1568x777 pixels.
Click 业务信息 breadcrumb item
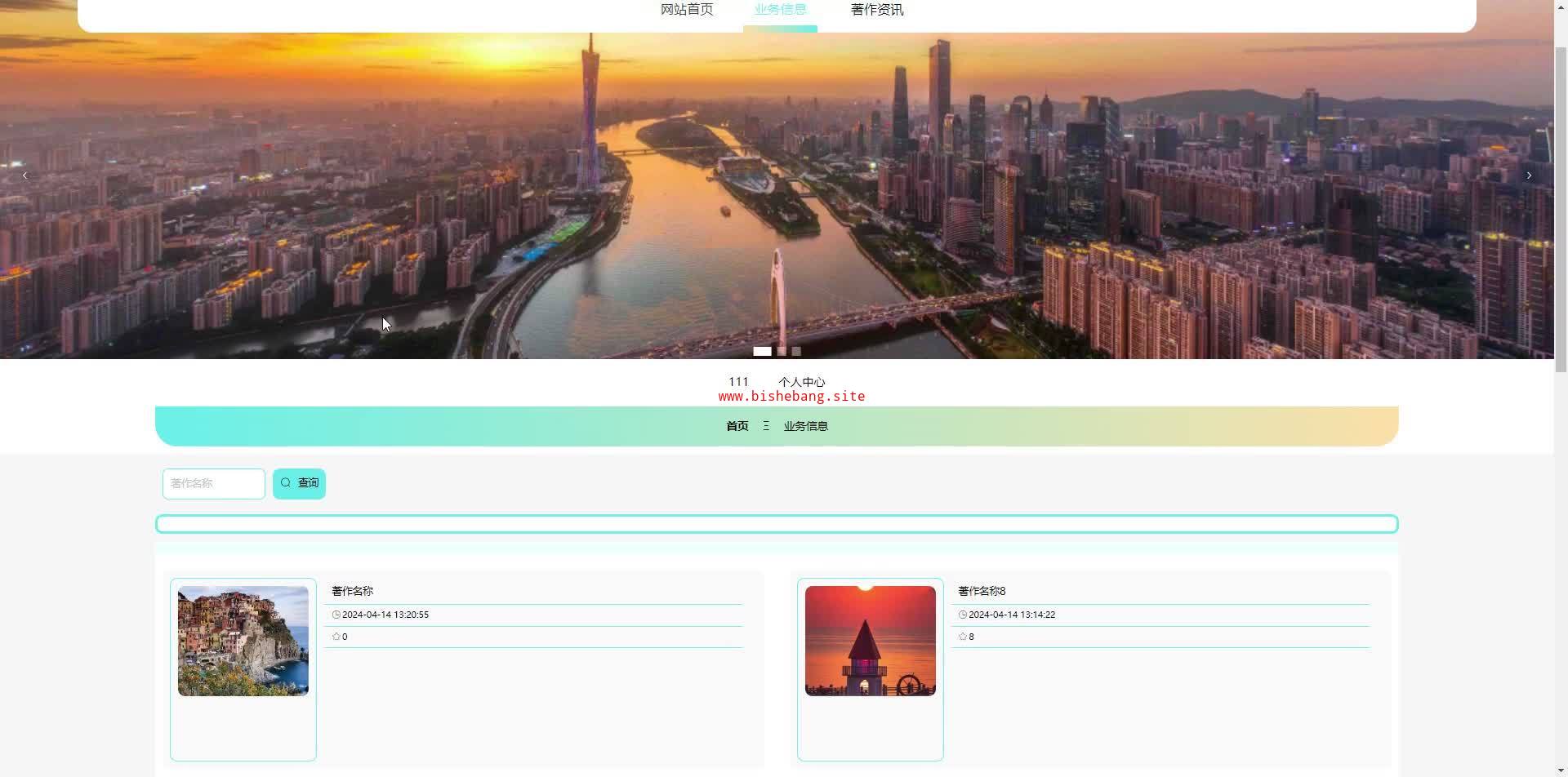click(x=806, y=426)
